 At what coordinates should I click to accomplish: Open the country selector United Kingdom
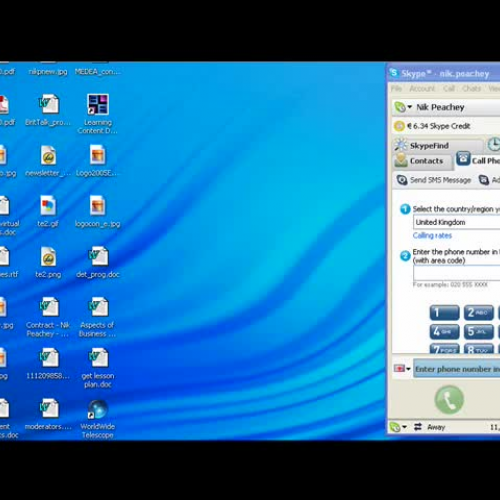coord(457,222)
